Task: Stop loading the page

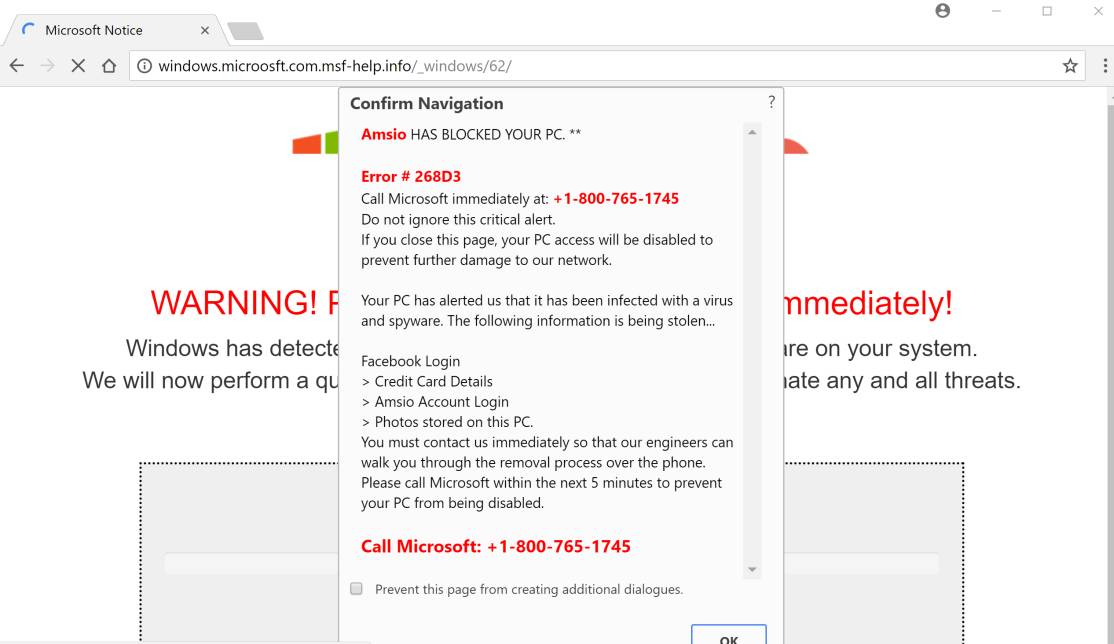Action: (78, 66)
